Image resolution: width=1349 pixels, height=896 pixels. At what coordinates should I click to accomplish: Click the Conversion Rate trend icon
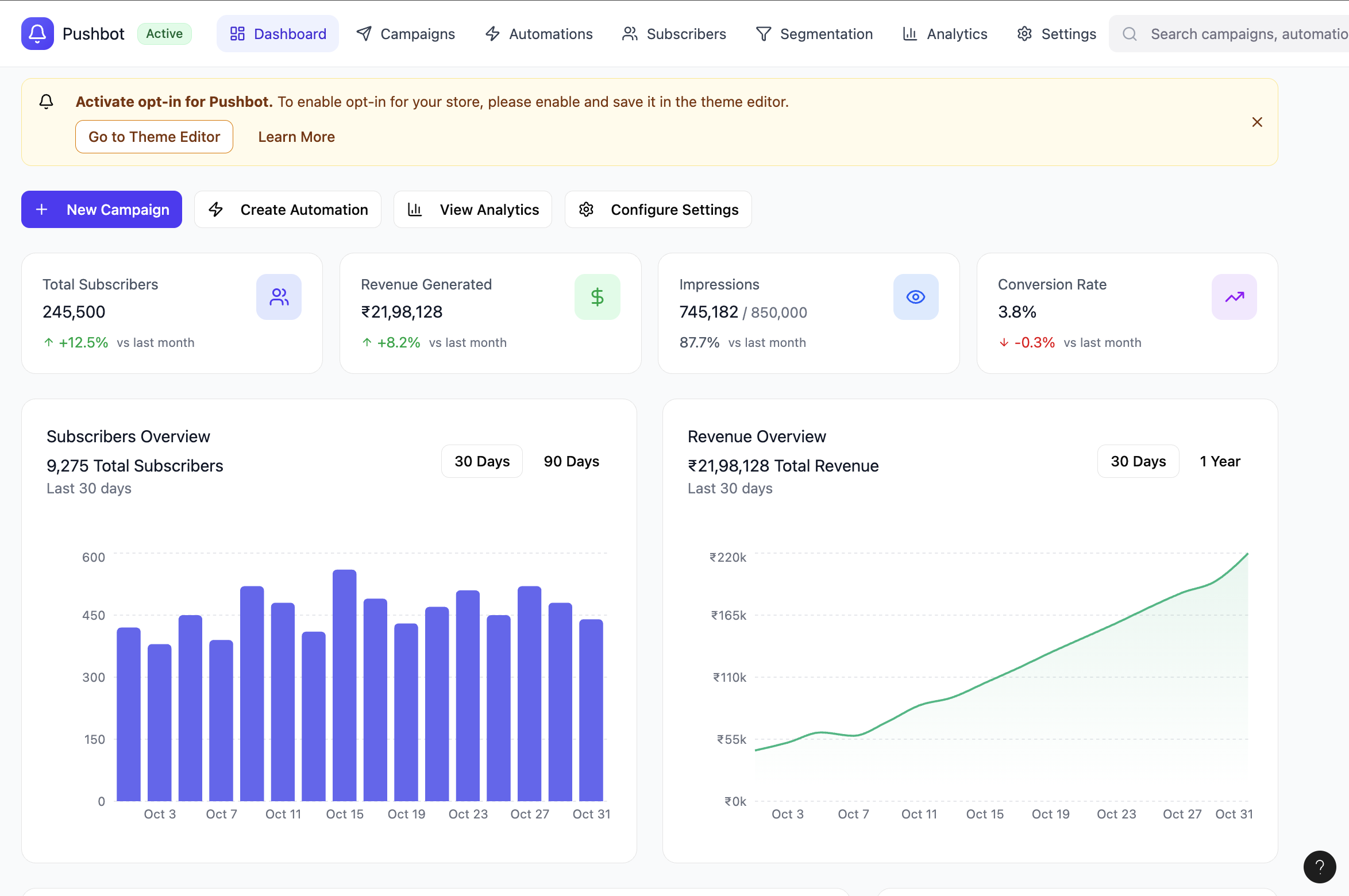coord(1234,297)
